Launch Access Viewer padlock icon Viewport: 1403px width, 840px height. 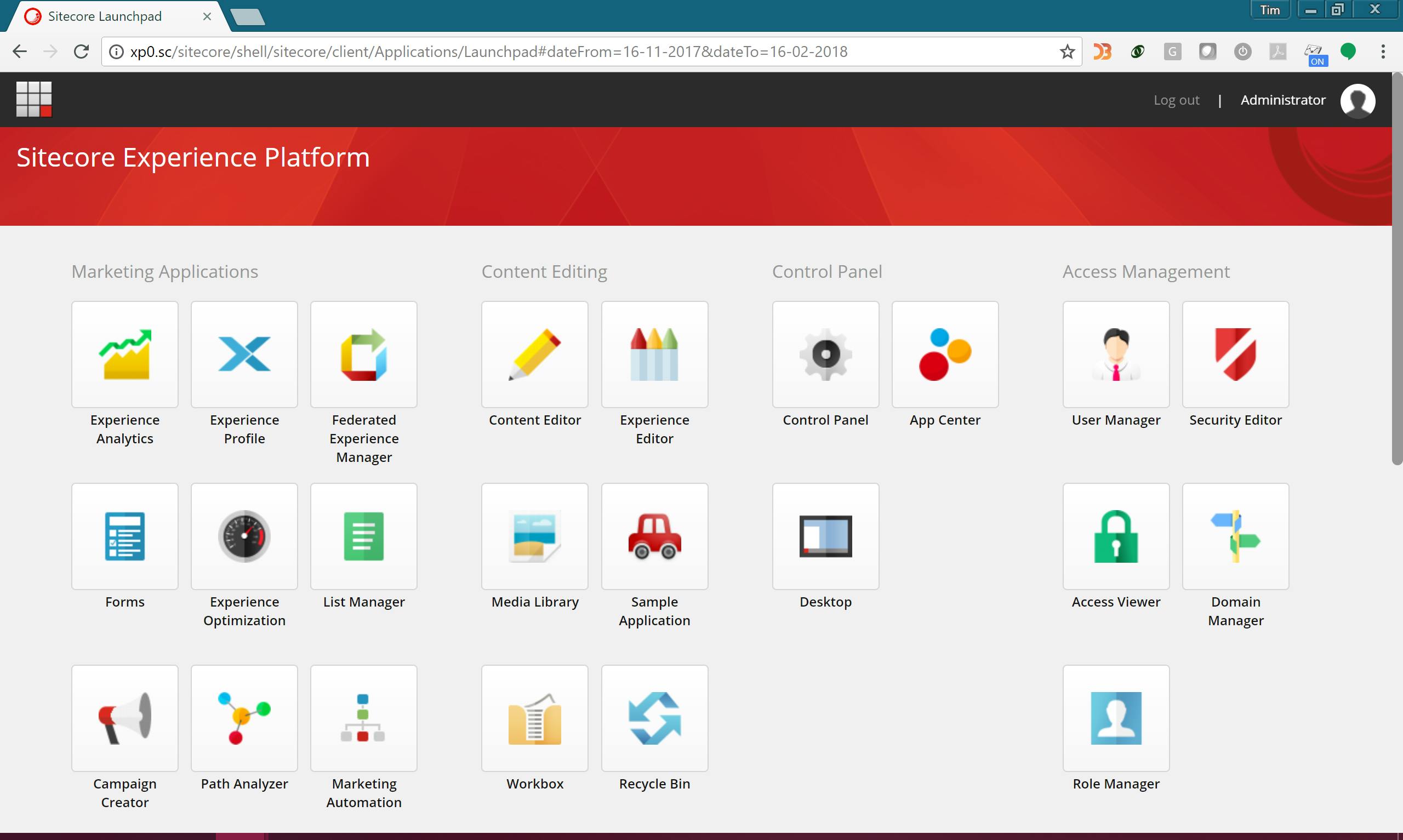click(x=1116, y=536)
